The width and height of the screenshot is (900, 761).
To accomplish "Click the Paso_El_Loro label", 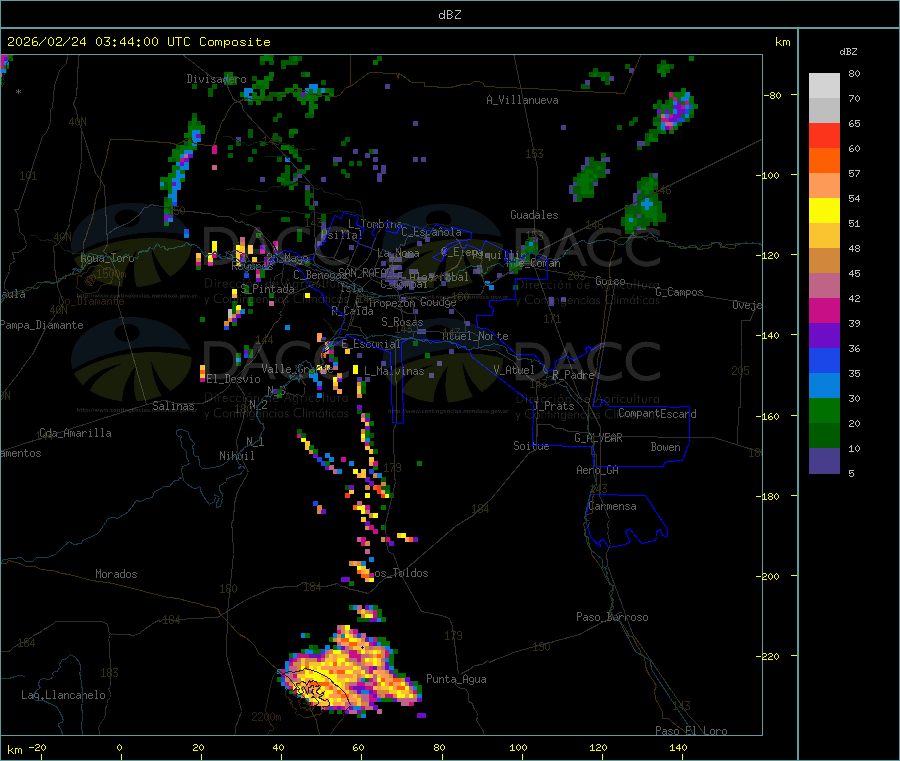I will coord(691,731).
